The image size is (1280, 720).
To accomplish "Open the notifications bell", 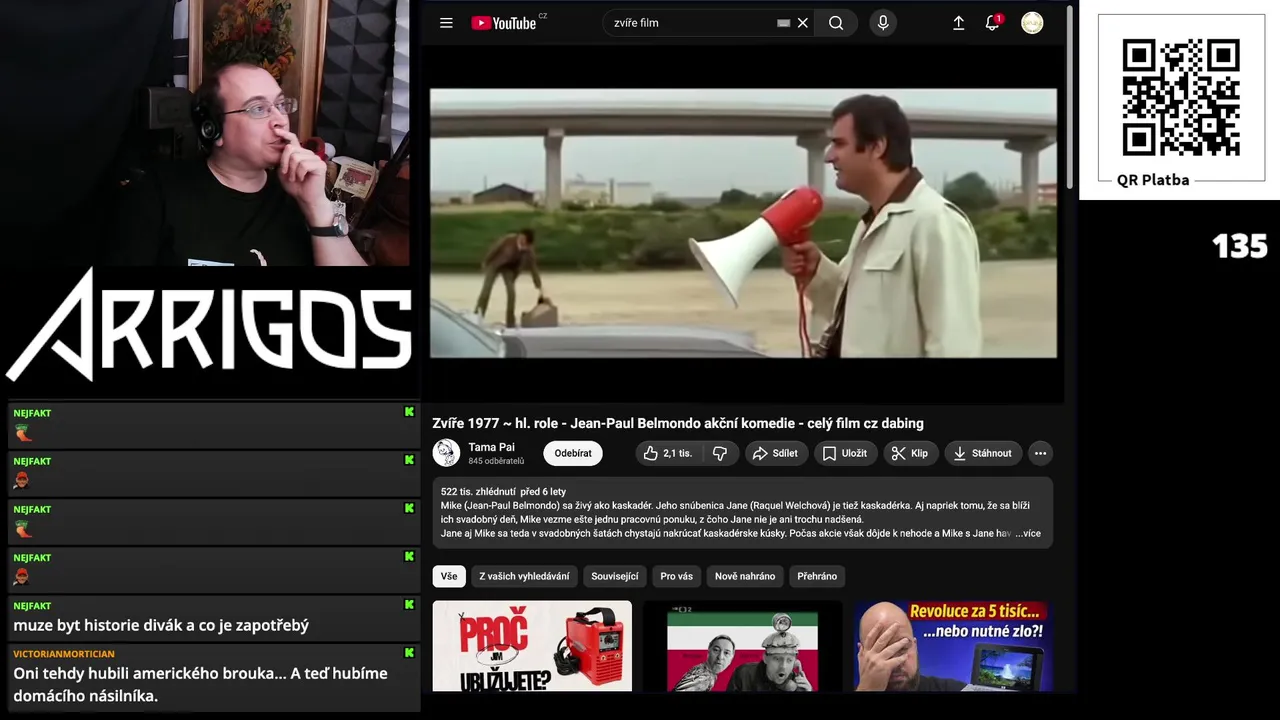I will [x=993, y=23].
